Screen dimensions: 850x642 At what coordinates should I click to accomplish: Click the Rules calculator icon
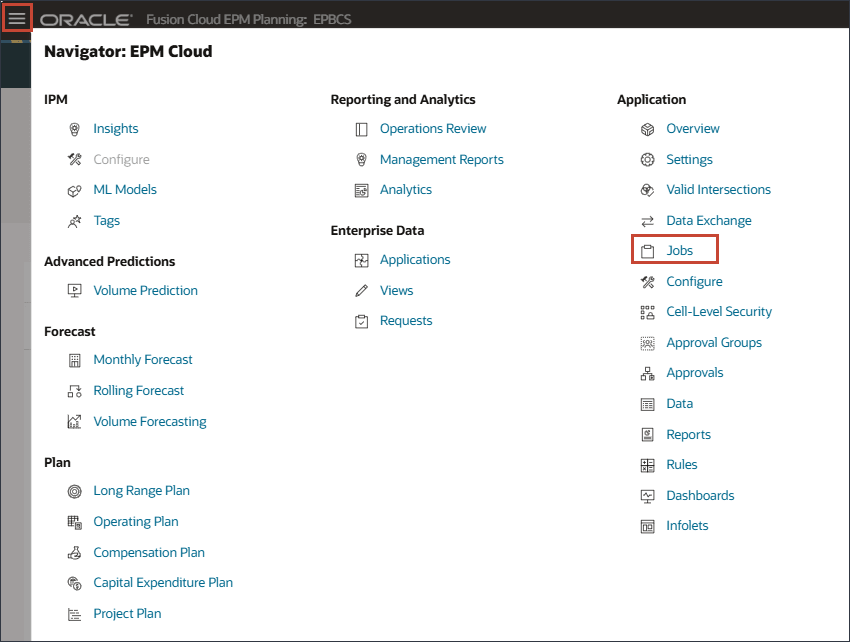(x=647, y=465)
